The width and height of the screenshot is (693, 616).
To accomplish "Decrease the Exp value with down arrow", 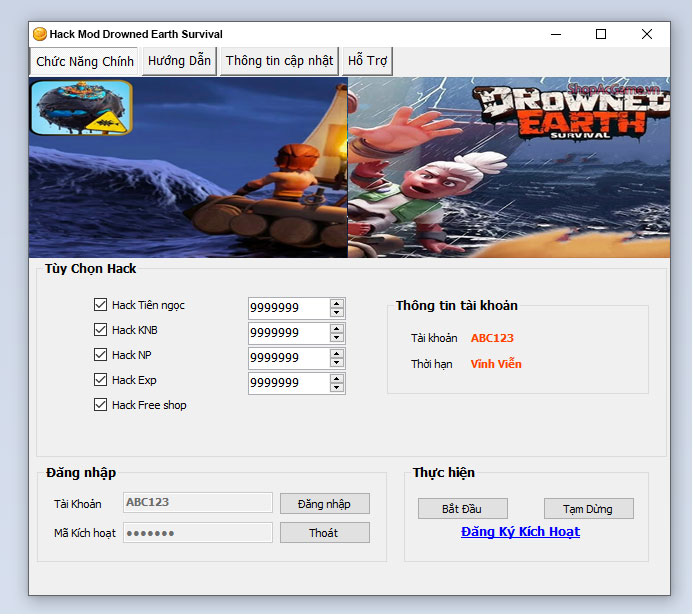I will click(x=337, y=388).
